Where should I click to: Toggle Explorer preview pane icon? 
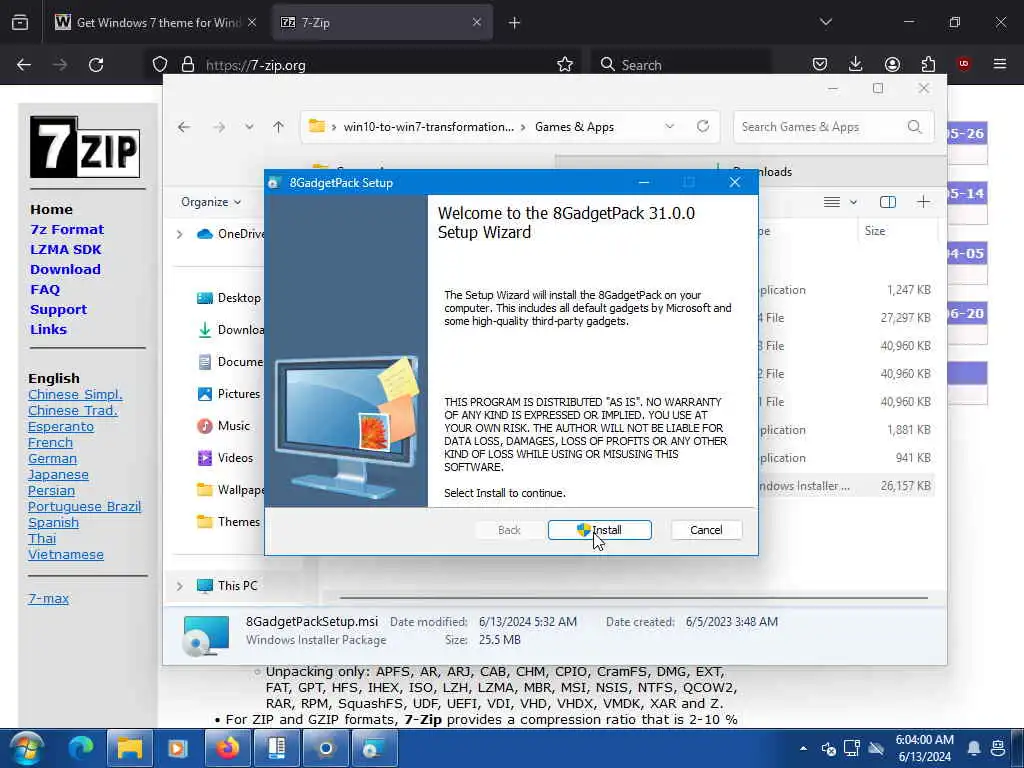click(x=888, y=202)
